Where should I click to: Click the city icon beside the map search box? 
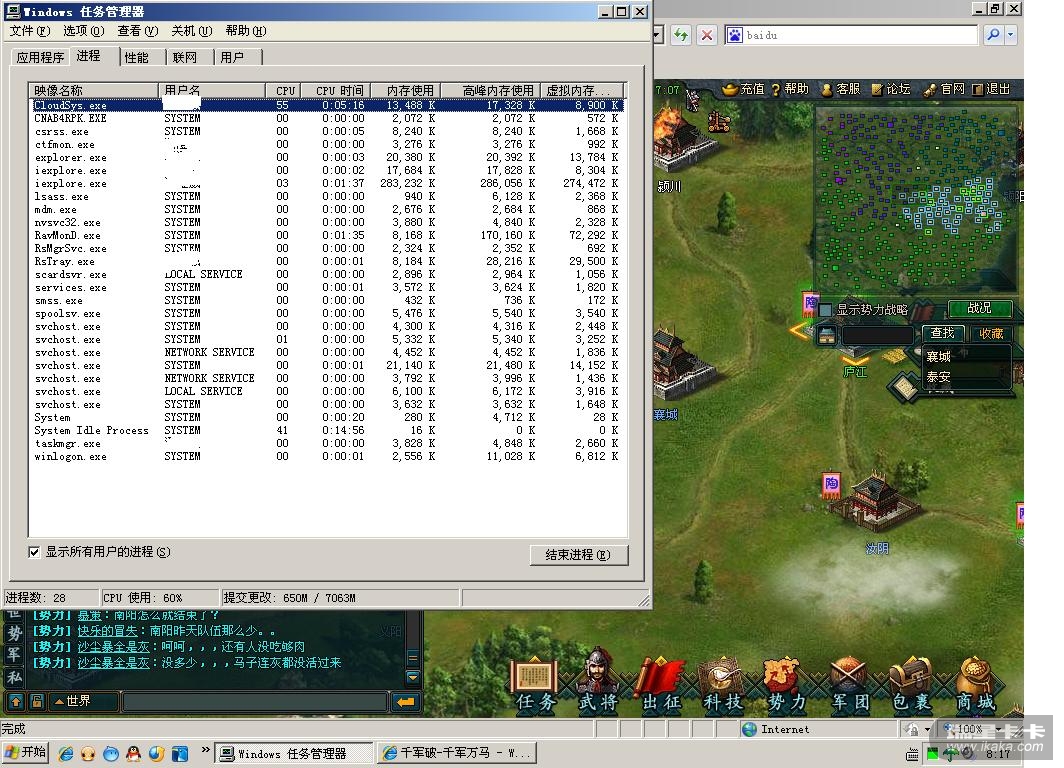(x=826, y=334)
